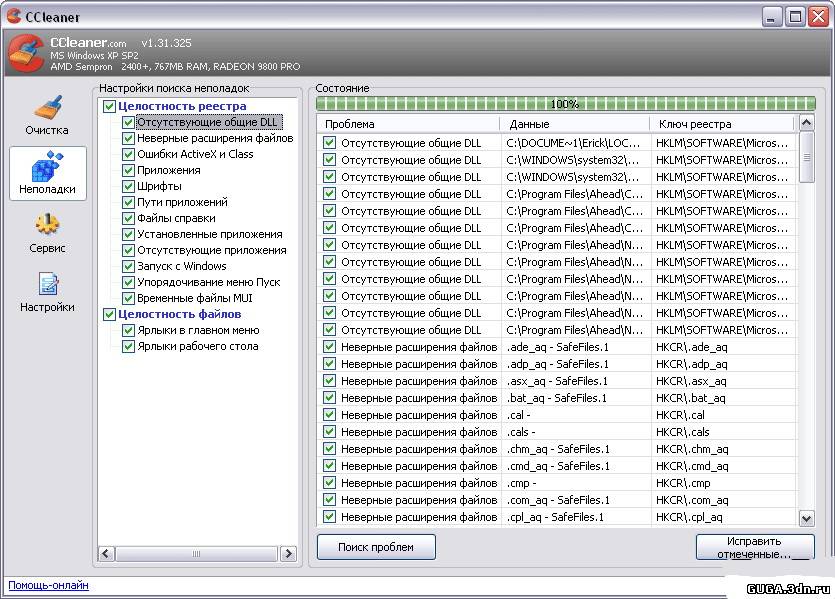Minimize the CCleaner window
This screenshot has width=835, height=599.
click(x=771, y=17)
